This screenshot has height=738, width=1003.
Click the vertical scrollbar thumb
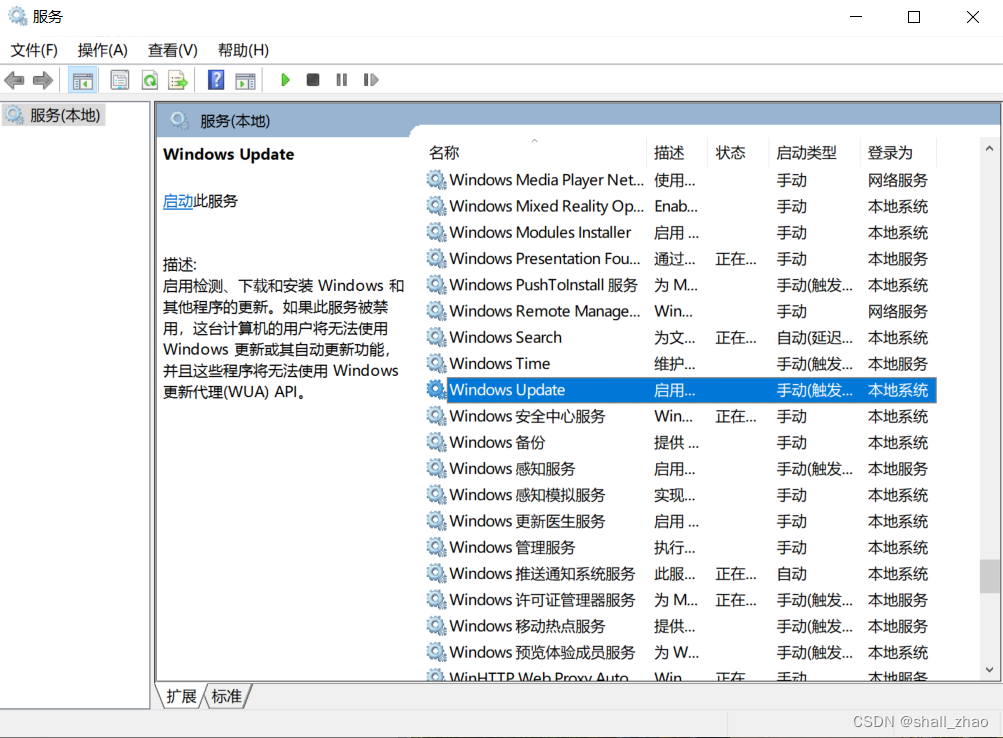(x=989, y=576)
